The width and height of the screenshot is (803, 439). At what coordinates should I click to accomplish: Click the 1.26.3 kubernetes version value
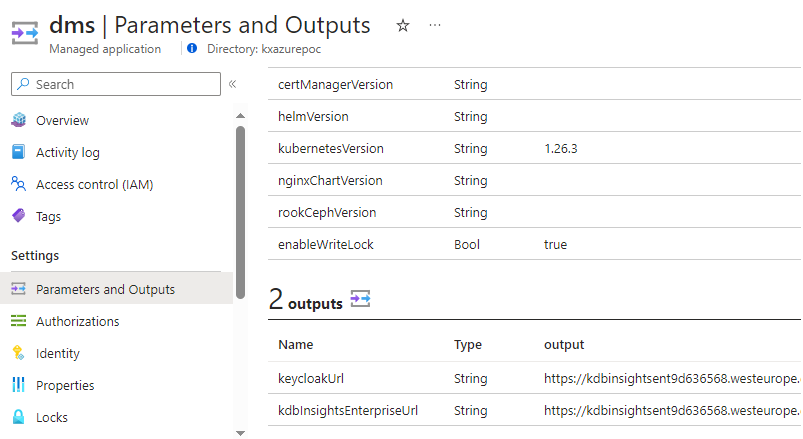click(561, 149)
